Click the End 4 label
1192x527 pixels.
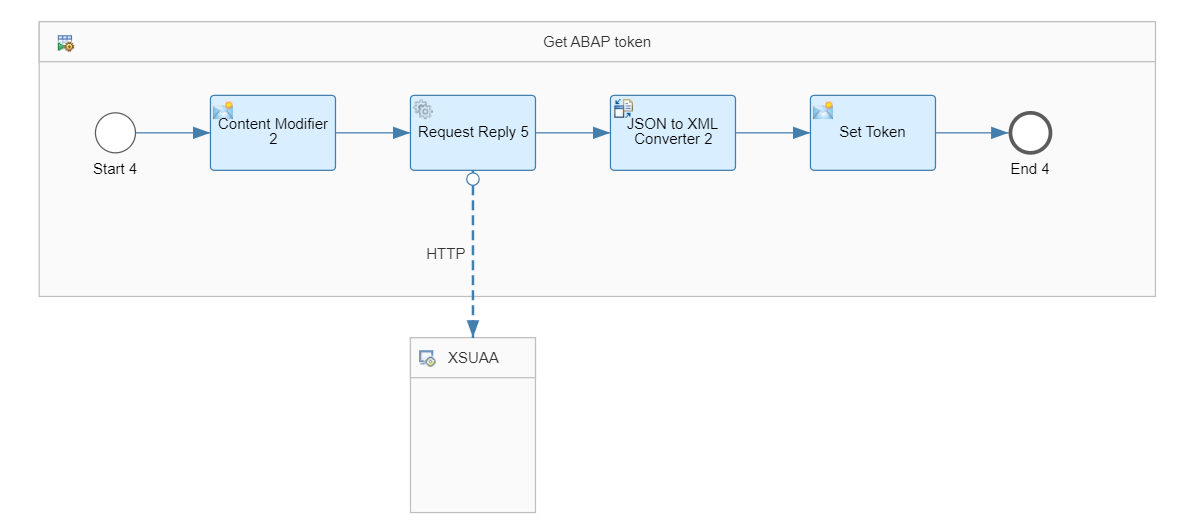click(x=1030, y=169)
